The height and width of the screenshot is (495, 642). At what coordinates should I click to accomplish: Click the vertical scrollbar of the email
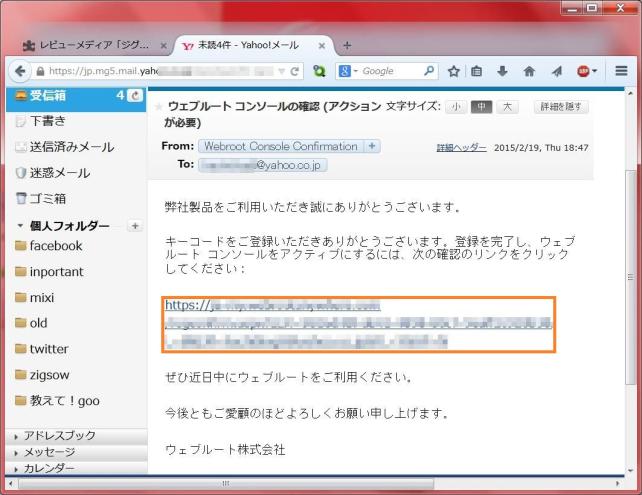tap(631, 277)
